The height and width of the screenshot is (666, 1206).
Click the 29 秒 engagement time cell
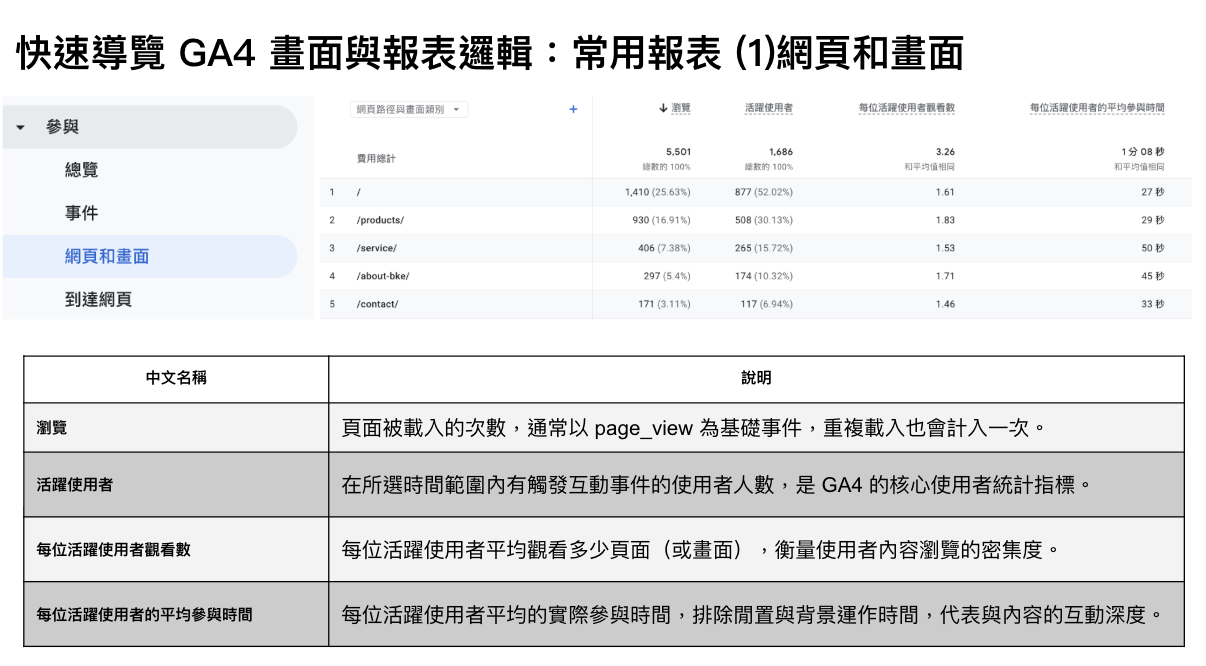coord(1152,220)
